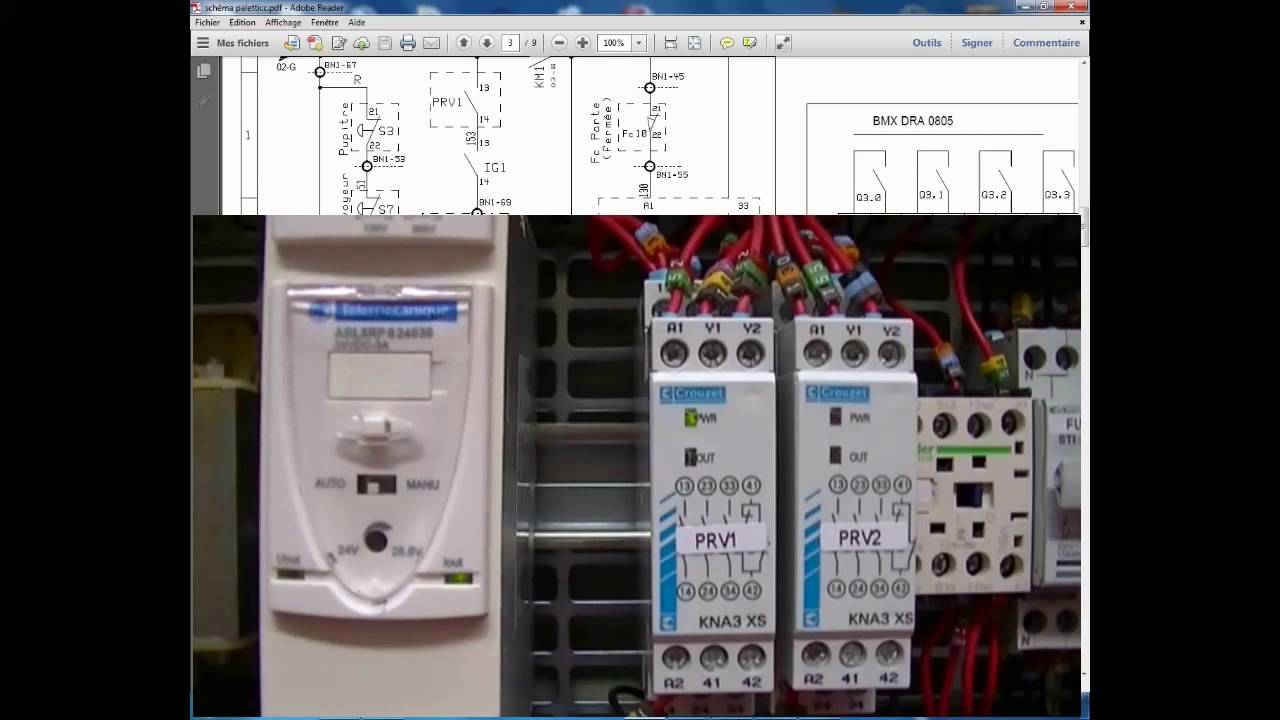Toggle read mode expand icon

[783, 43]
